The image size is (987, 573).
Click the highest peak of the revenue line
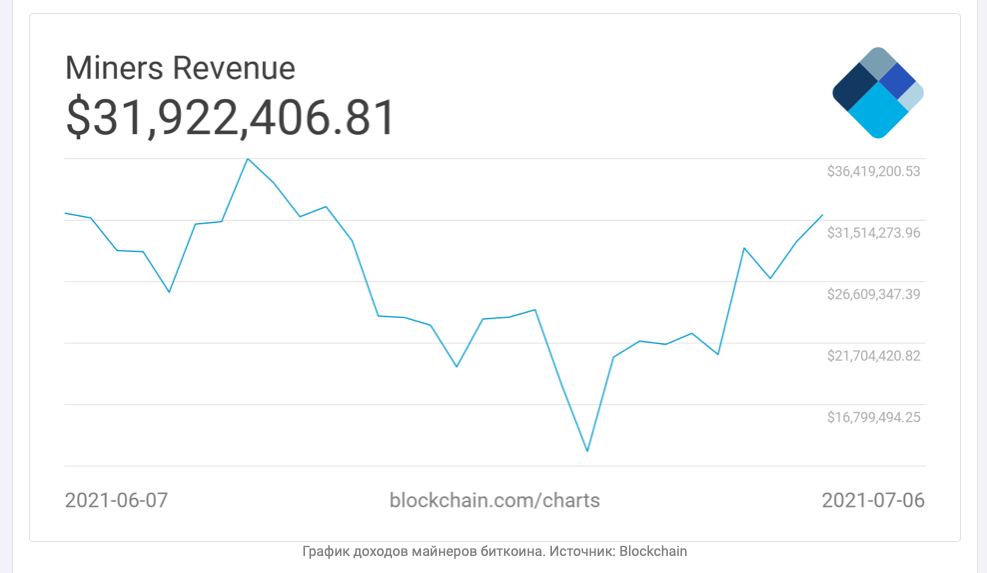(247, 159)
